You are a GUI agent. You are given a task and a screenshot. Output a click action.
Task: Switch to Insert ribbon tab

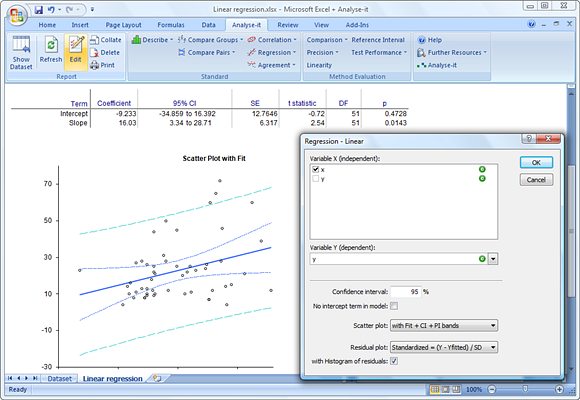tap(80, 25)
